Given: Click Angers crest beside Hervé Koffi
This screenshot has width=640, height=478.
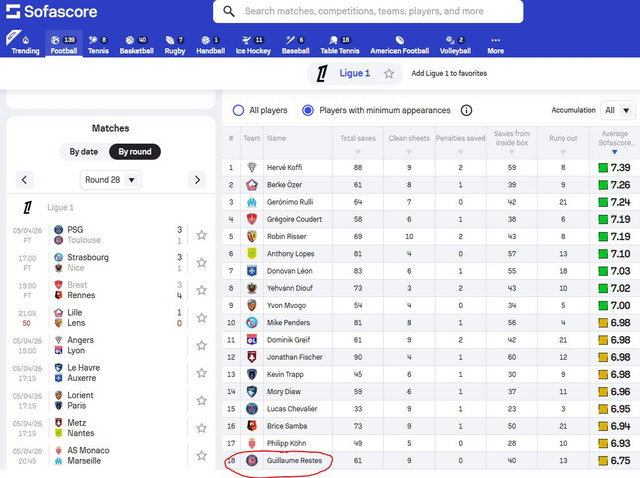Looking at the screenshot, I should pyautogui.click(x=252, y=167).
